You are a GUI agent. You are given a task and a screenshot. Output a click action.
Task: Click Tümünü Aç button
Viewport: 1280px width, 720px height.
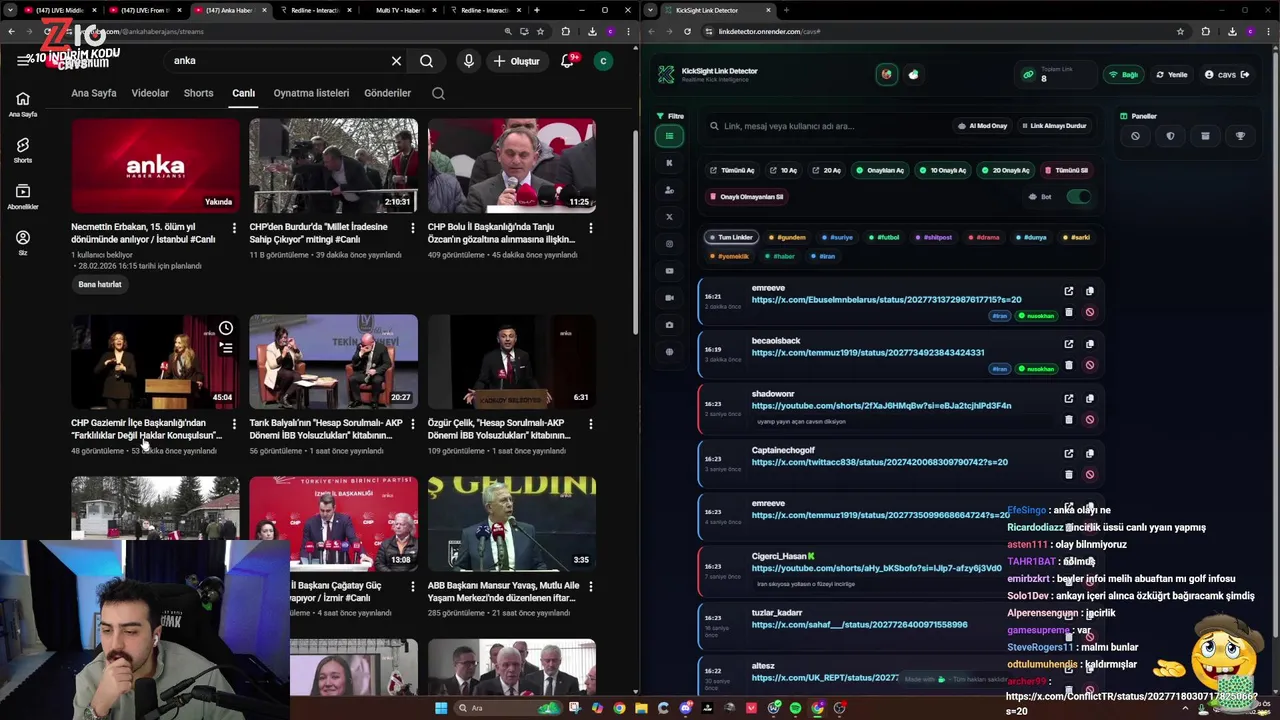[732, 170]
